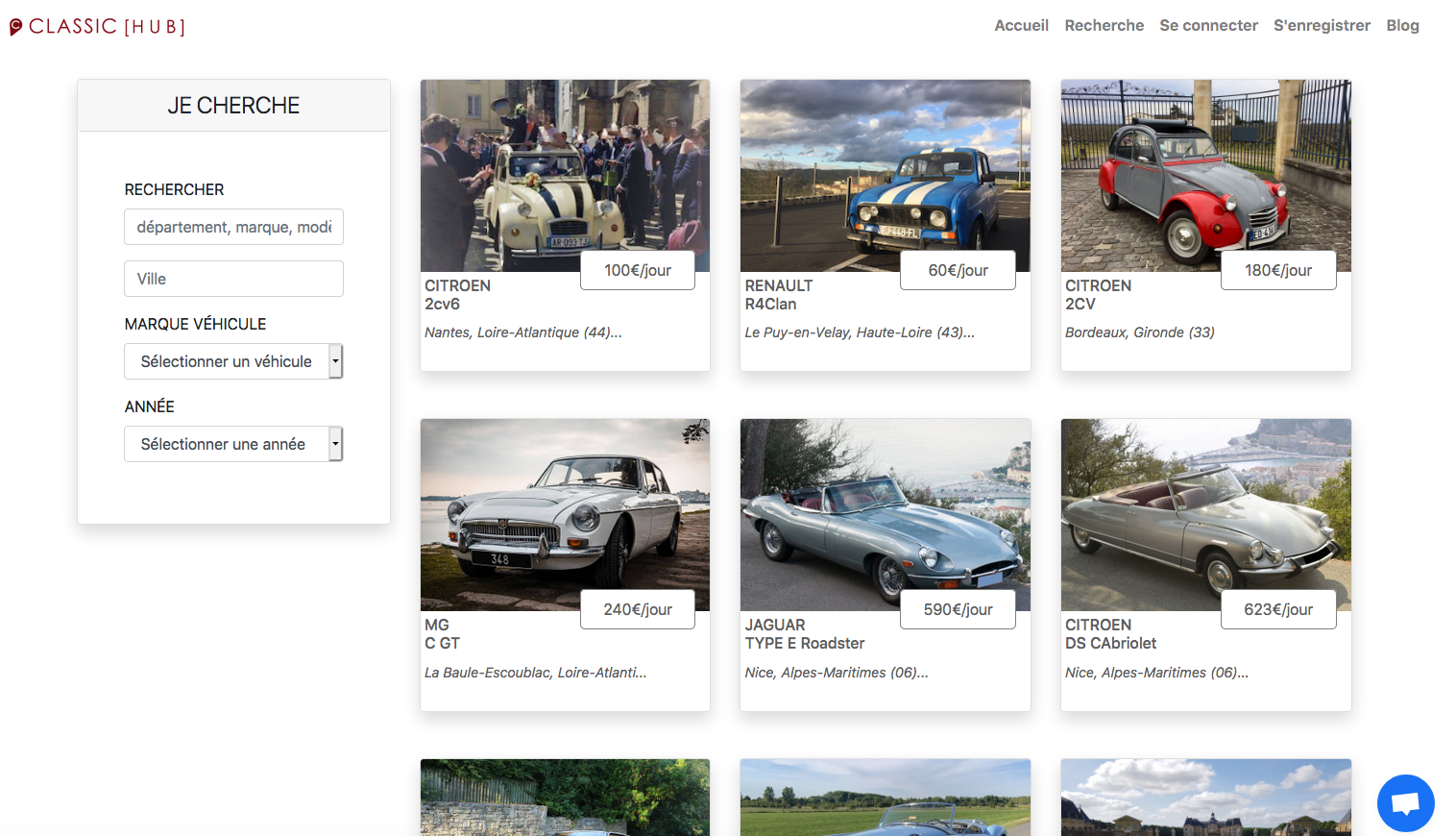
Task: Visit the Blog page
Action: (x=1402, y=26)
